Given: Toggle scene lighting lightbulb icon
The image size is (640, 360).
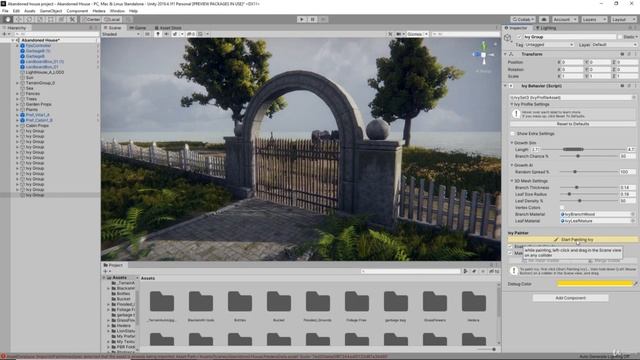Looking at the screenshot, I should pos(158,34).
